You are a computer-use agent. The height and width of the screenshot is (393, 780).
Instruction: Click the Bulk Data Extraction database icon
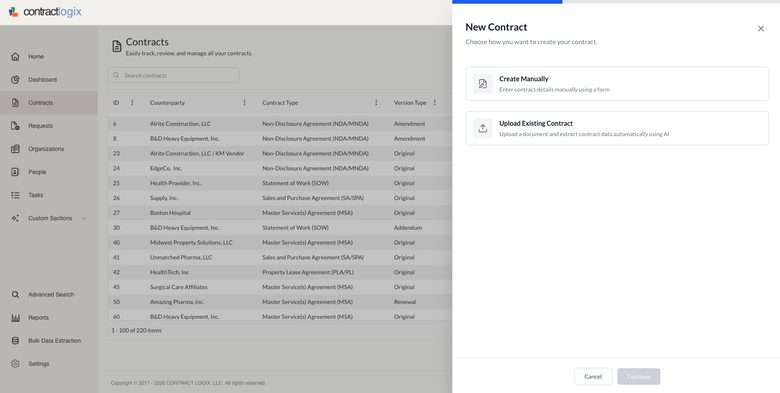[15, 341]
